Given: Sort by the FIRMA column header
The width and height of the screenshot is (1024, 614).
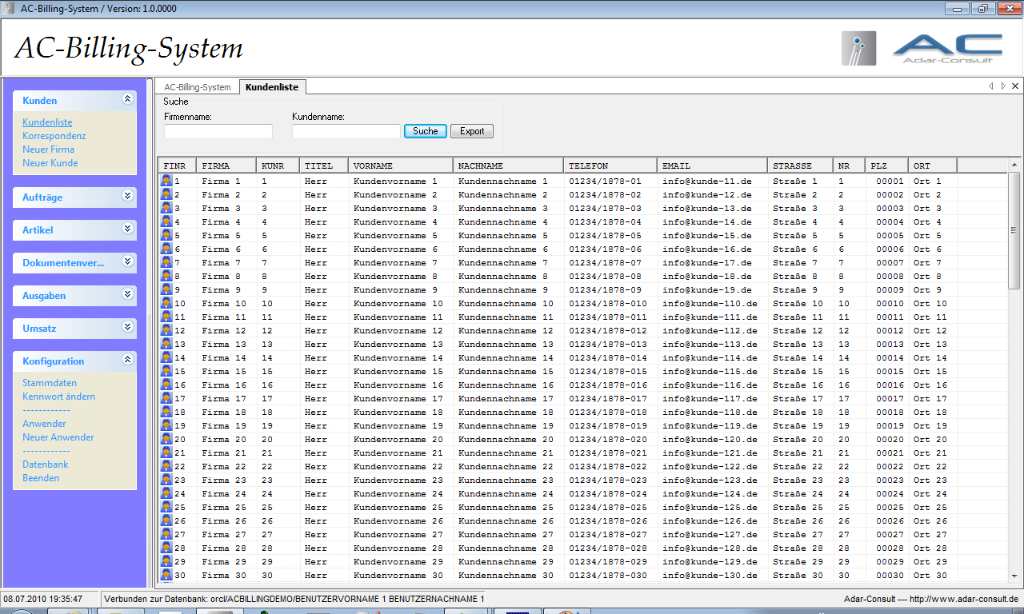Looking at the screenshot, I should [226, 166].
